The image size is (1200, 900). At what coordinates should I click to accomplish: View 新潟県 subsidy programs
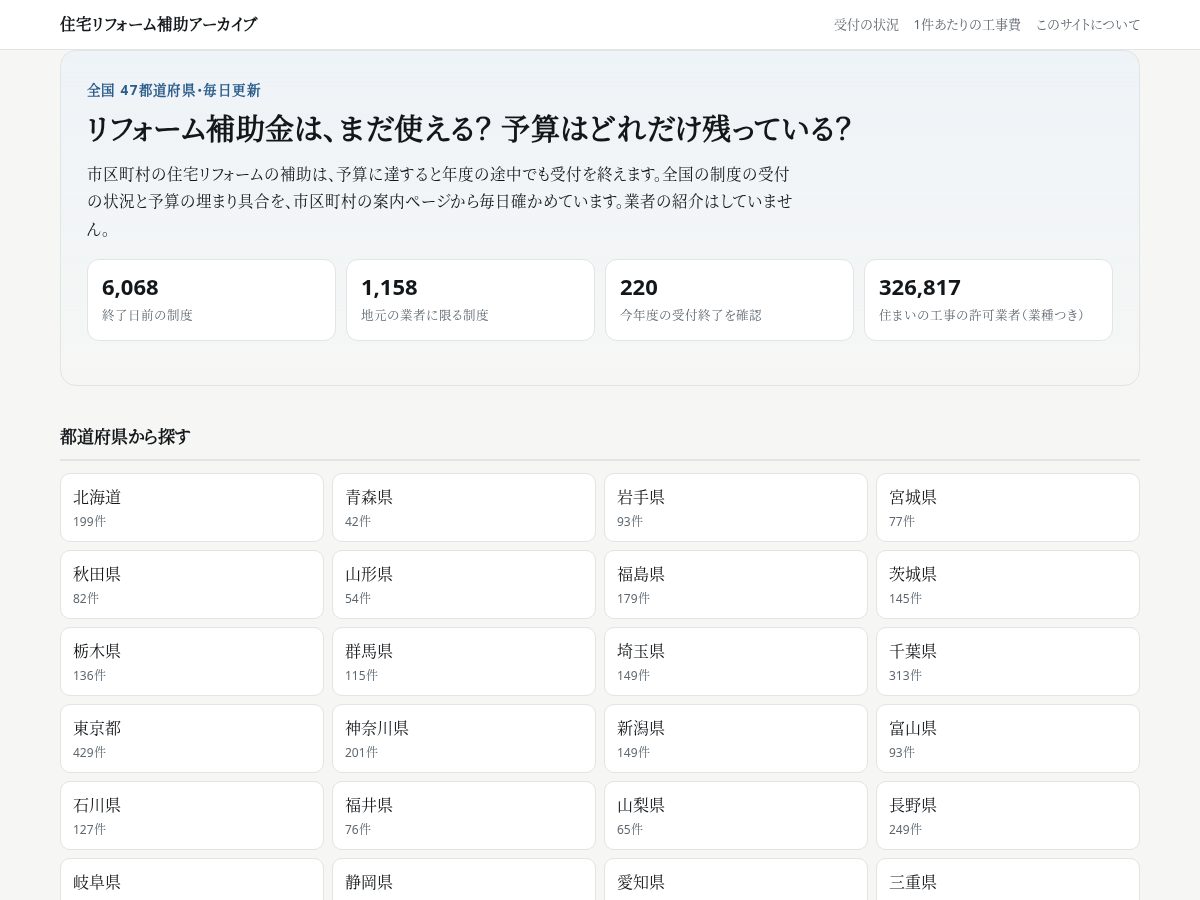coord(736,738)
